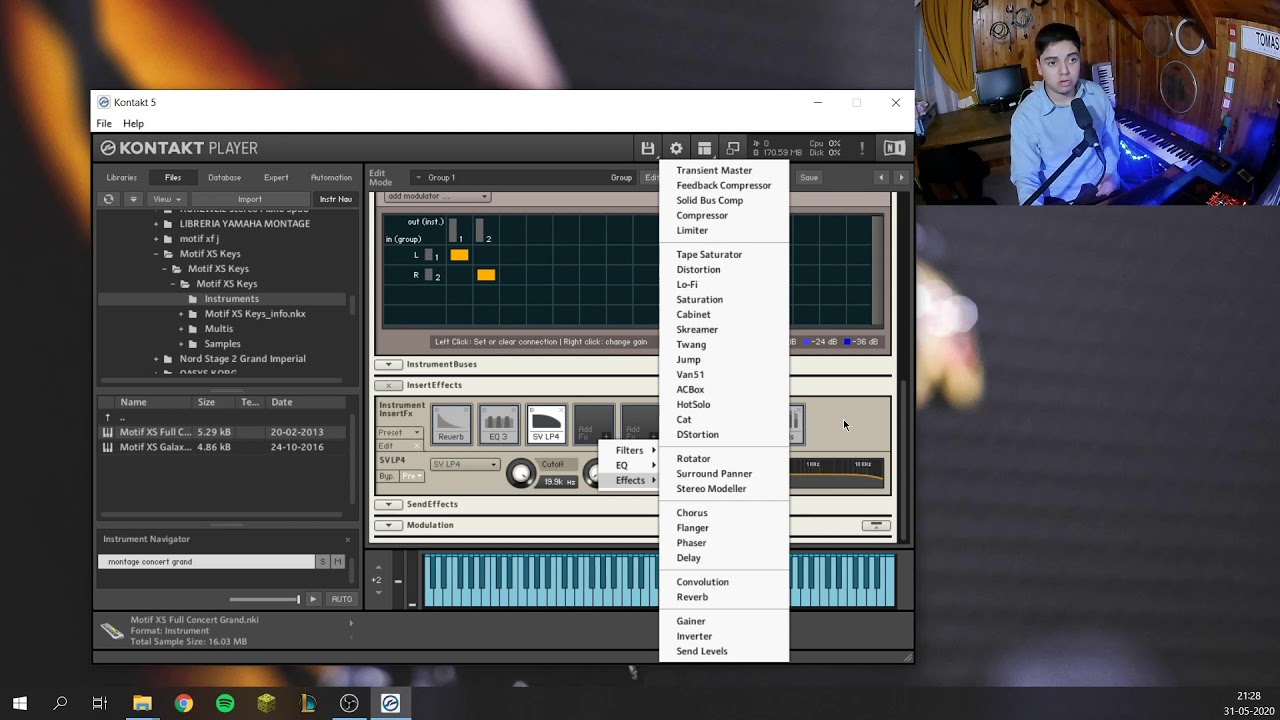
Task: Select the SV LP4 insert effect slot
Action: (x=546, y=424)
